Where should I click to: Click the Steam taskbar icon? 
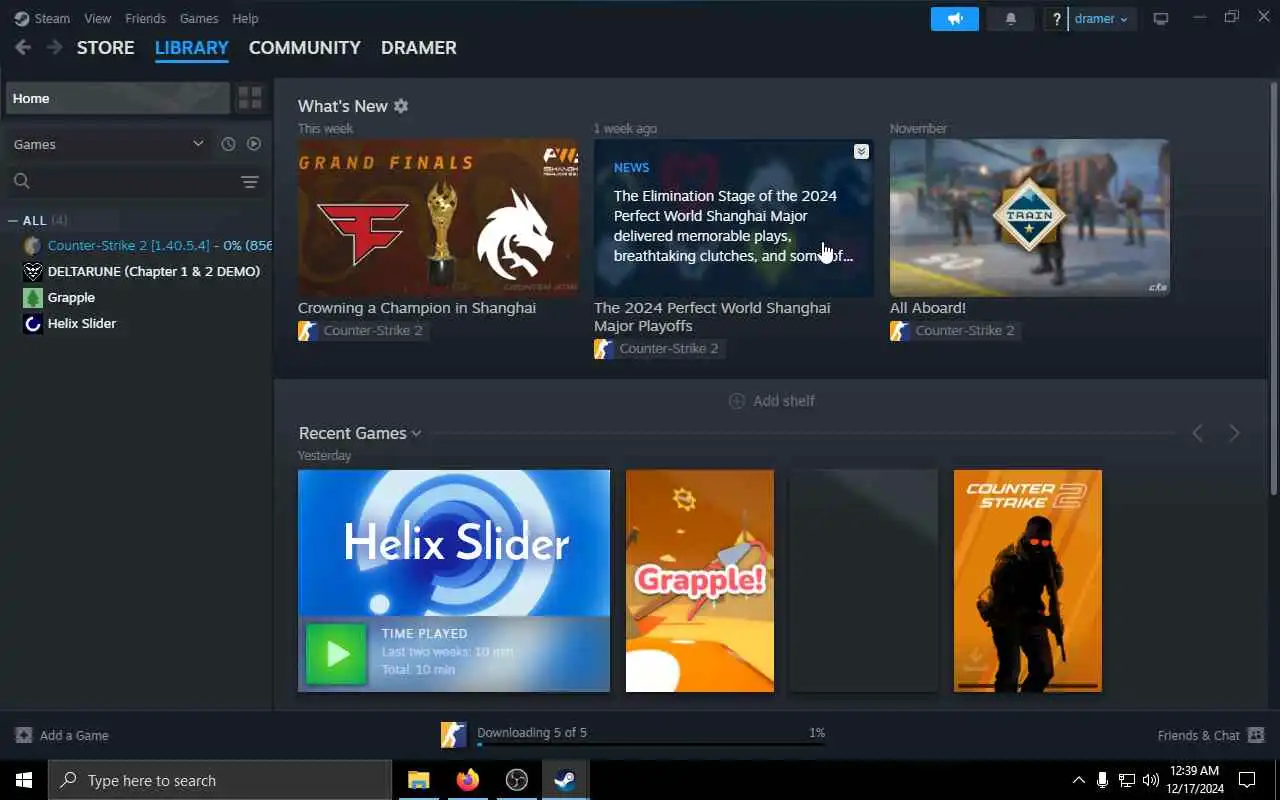click(565, 780)
